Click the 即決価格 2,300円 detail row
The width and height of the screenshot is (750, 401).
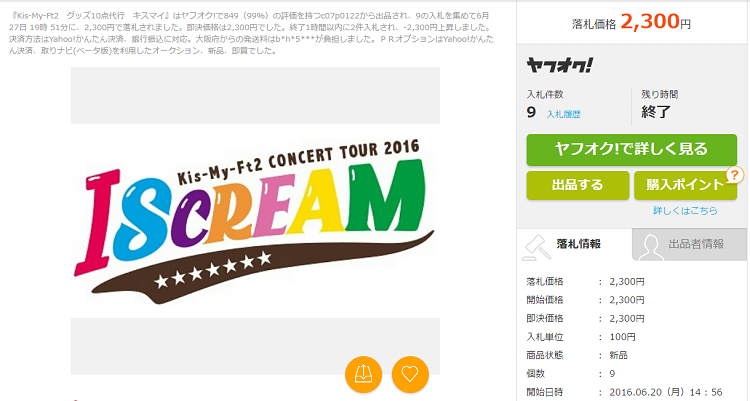point(585,319)
